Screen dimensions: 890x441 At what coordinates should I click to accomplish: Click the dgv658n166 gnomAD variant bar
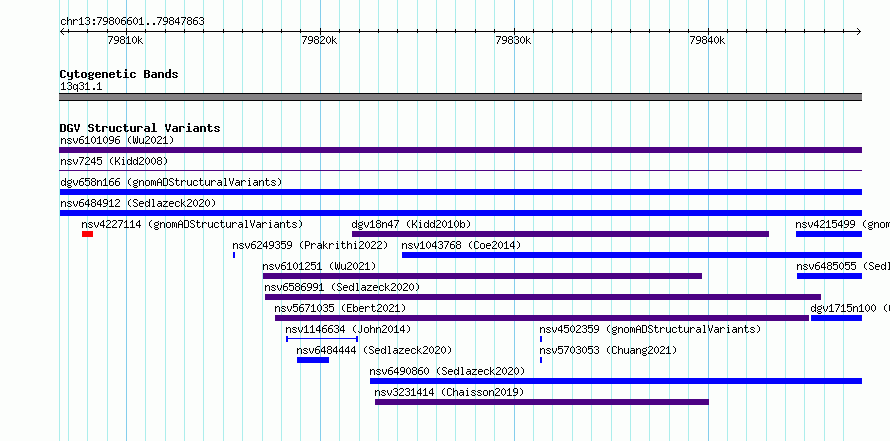pyautogui.click(x=460, y=192)
